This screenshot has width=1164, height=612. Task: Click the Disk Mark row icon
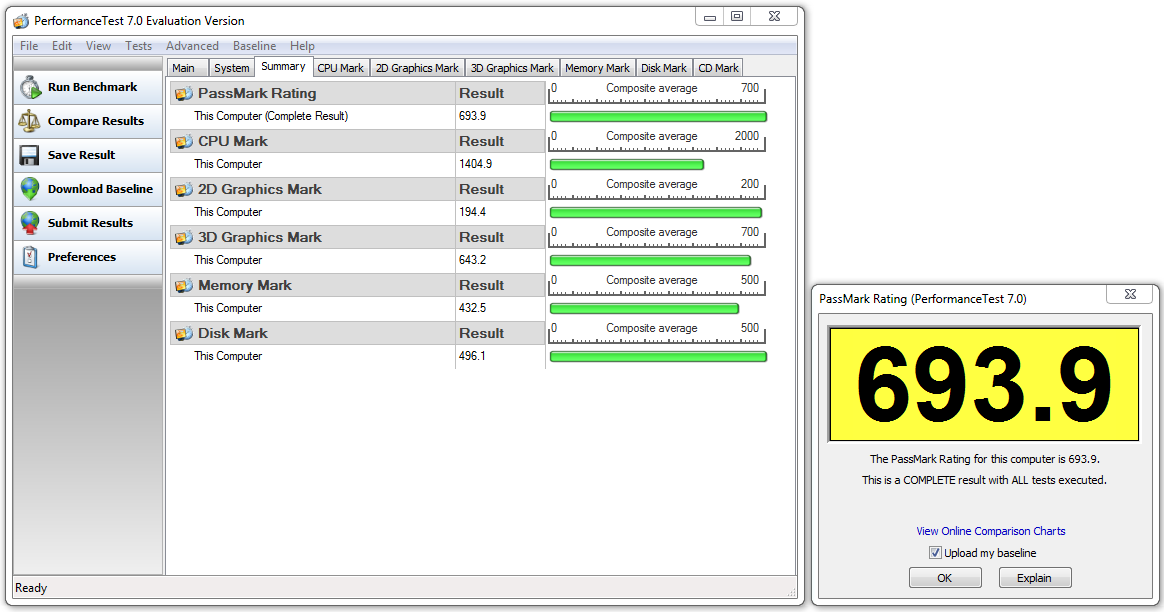(183, 333)
